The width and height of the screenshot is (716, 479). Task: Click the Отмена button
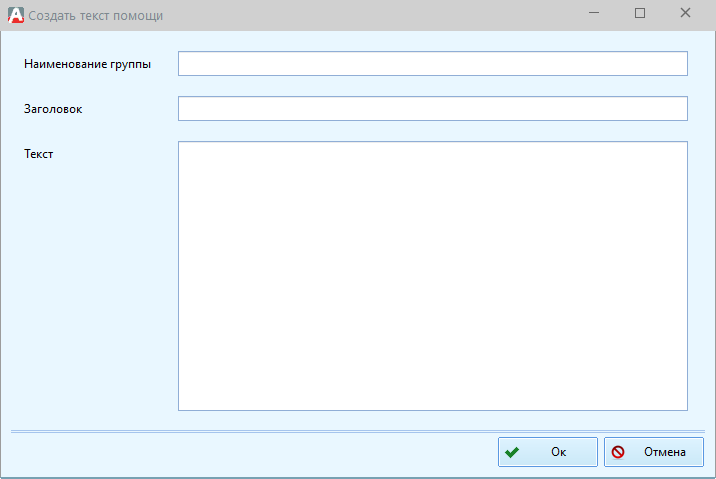(653, 452)
